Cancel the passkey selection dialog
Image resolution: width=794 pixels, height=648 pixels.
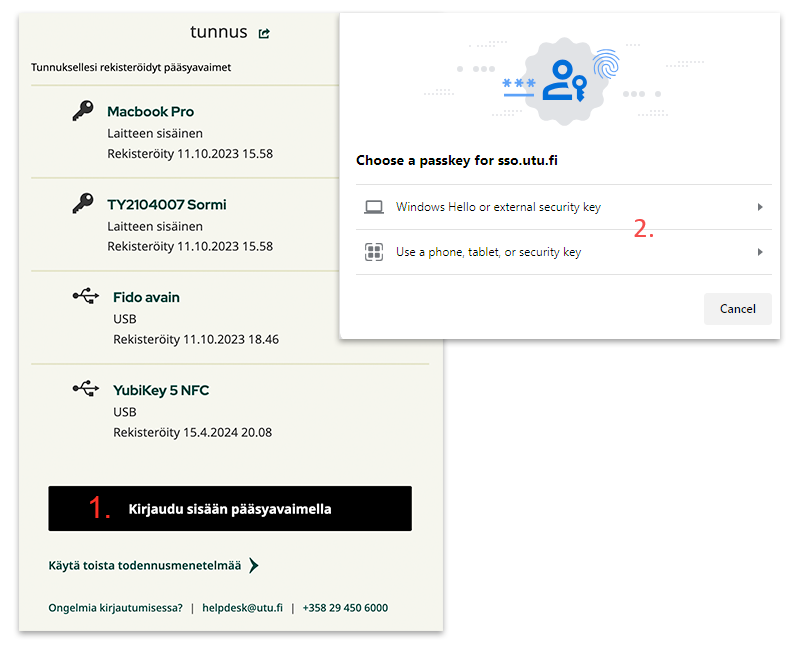point(737,309)
